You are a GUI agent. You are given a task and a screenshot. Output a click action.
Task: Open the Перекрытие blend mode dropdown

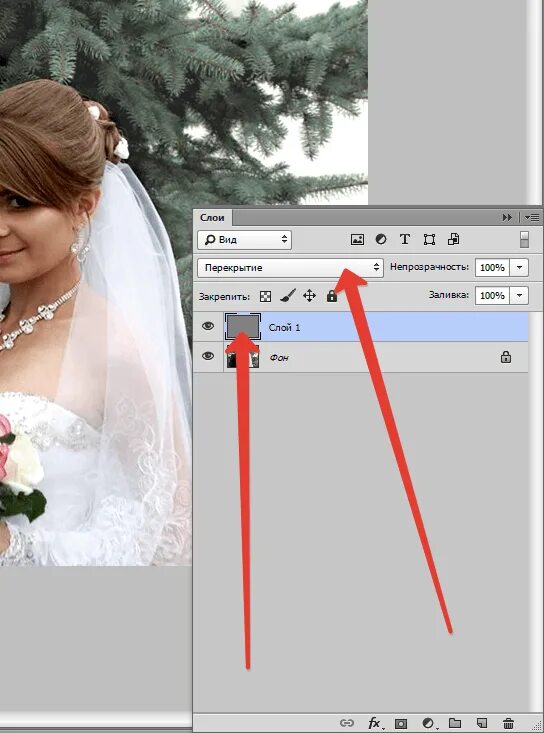[290, 268]
